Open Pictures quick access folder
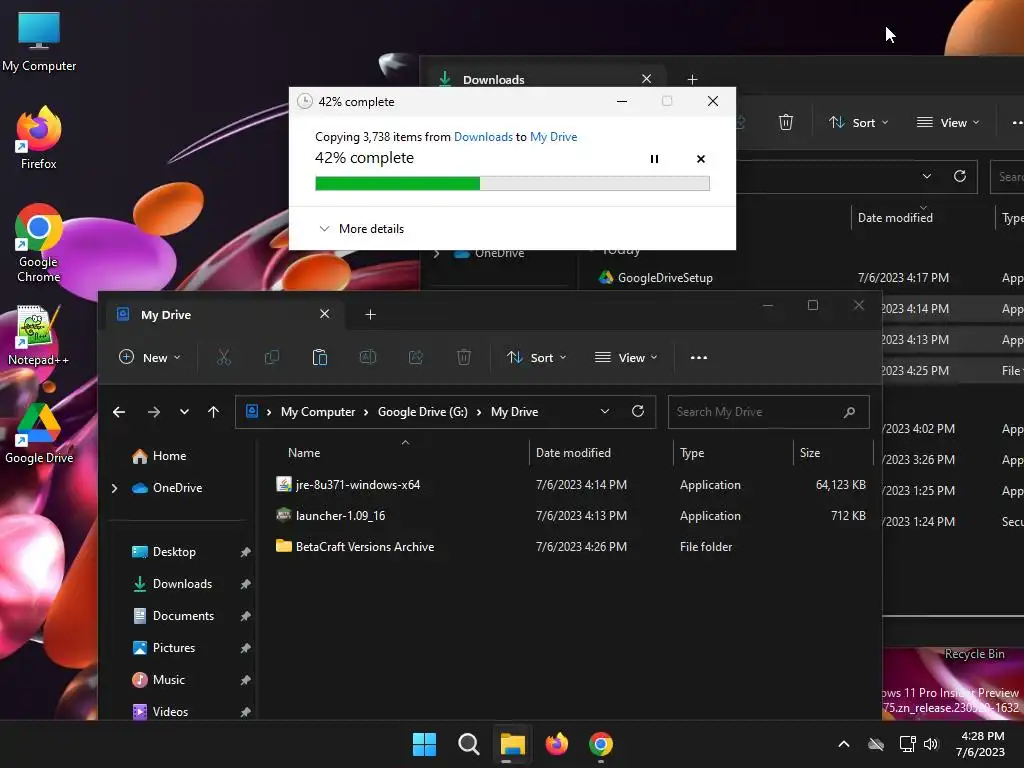The height and width of the screenshot is (768, 1024). click(x=164, y=648)
